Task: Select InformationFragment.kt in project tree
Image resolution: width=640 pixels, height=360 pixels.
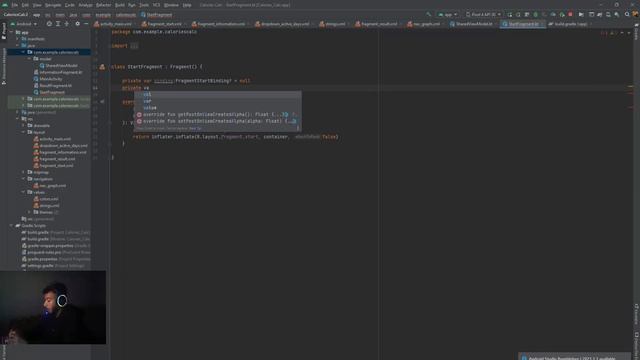Action: [x=58, y=72]
